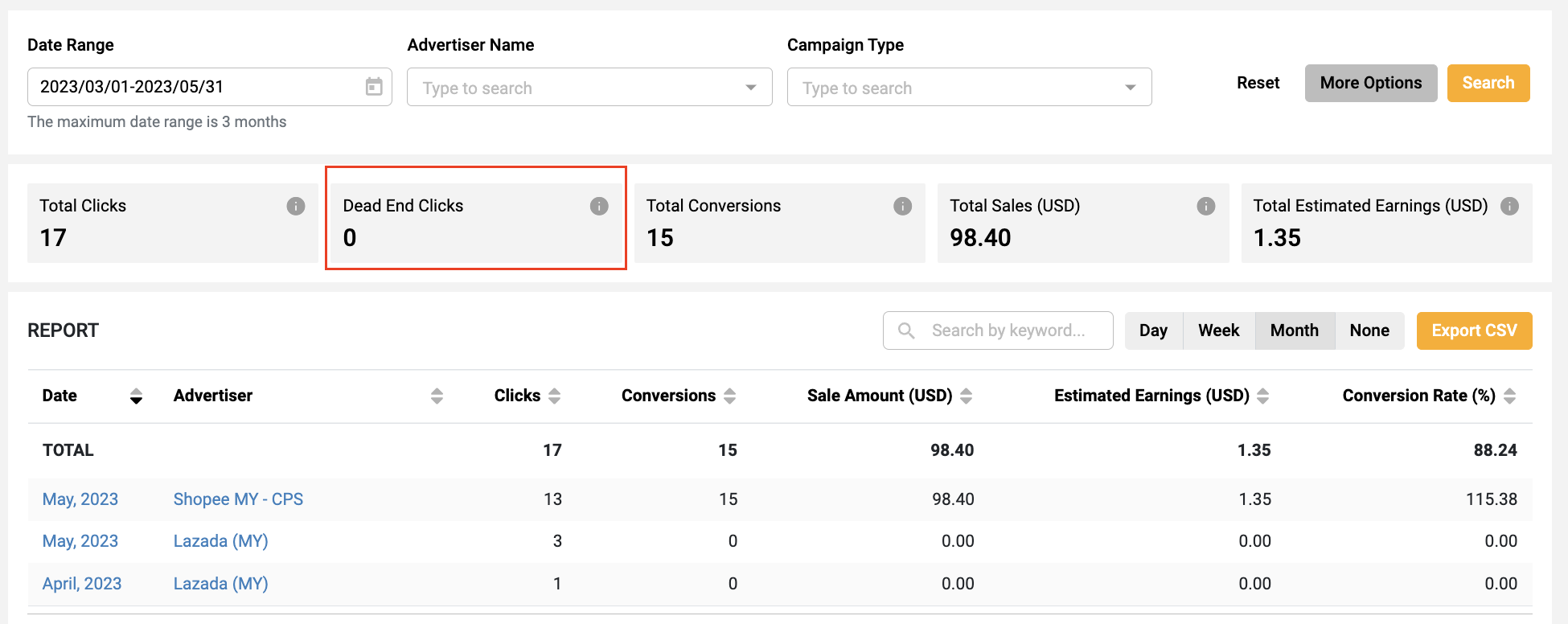This screenshot has height=624, width=1568.
Task: Click the orange Search button
Action: (x=1488, y=83)
